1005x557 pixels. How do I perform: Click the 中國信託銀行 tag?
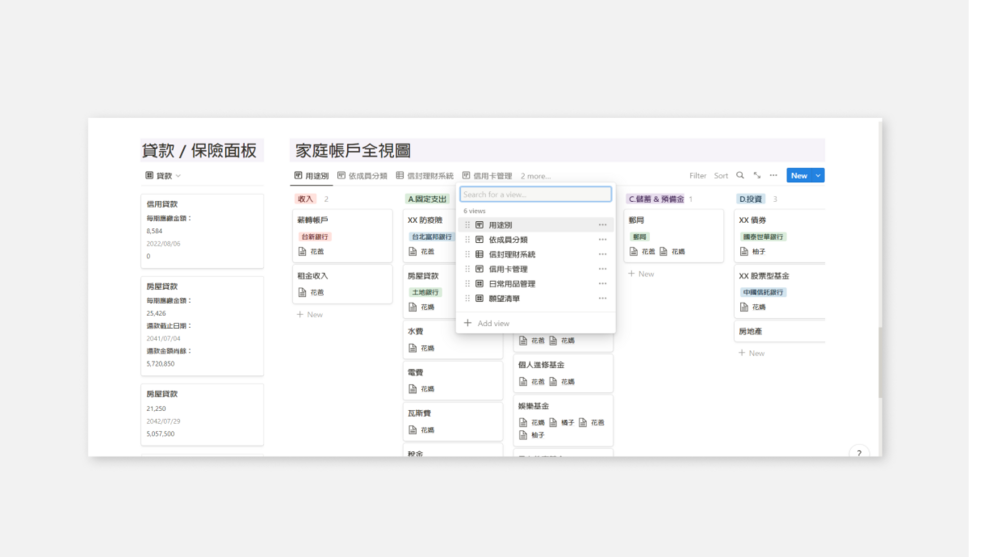(763, 292)
